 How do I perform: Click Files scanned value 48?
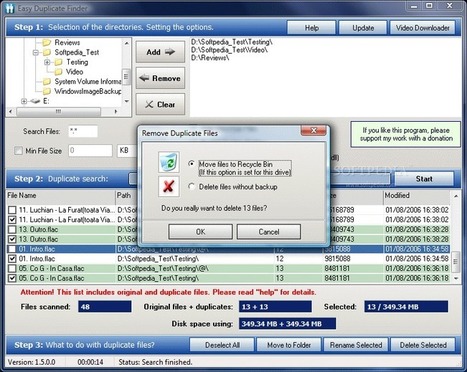coord(105,307)
